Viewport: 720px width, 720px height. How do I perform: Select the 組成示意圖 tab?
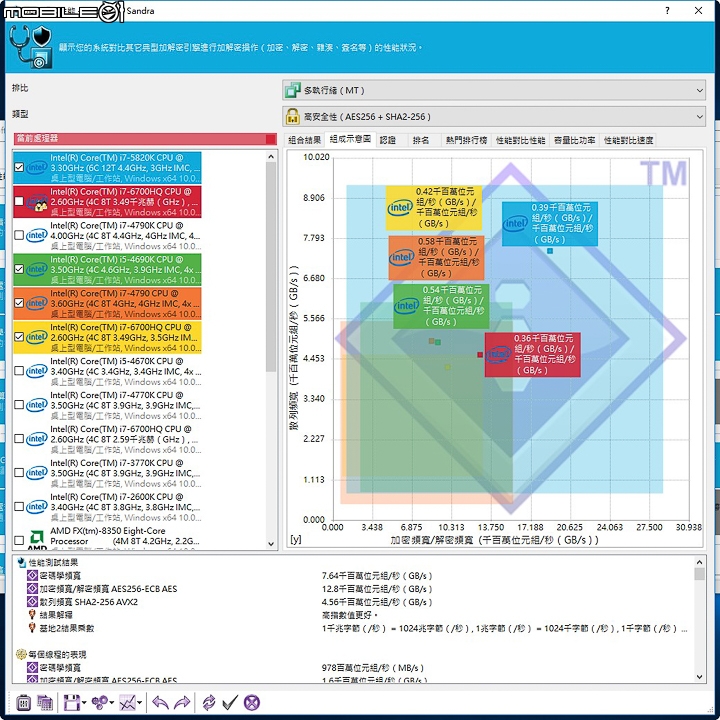pos(350,139)
